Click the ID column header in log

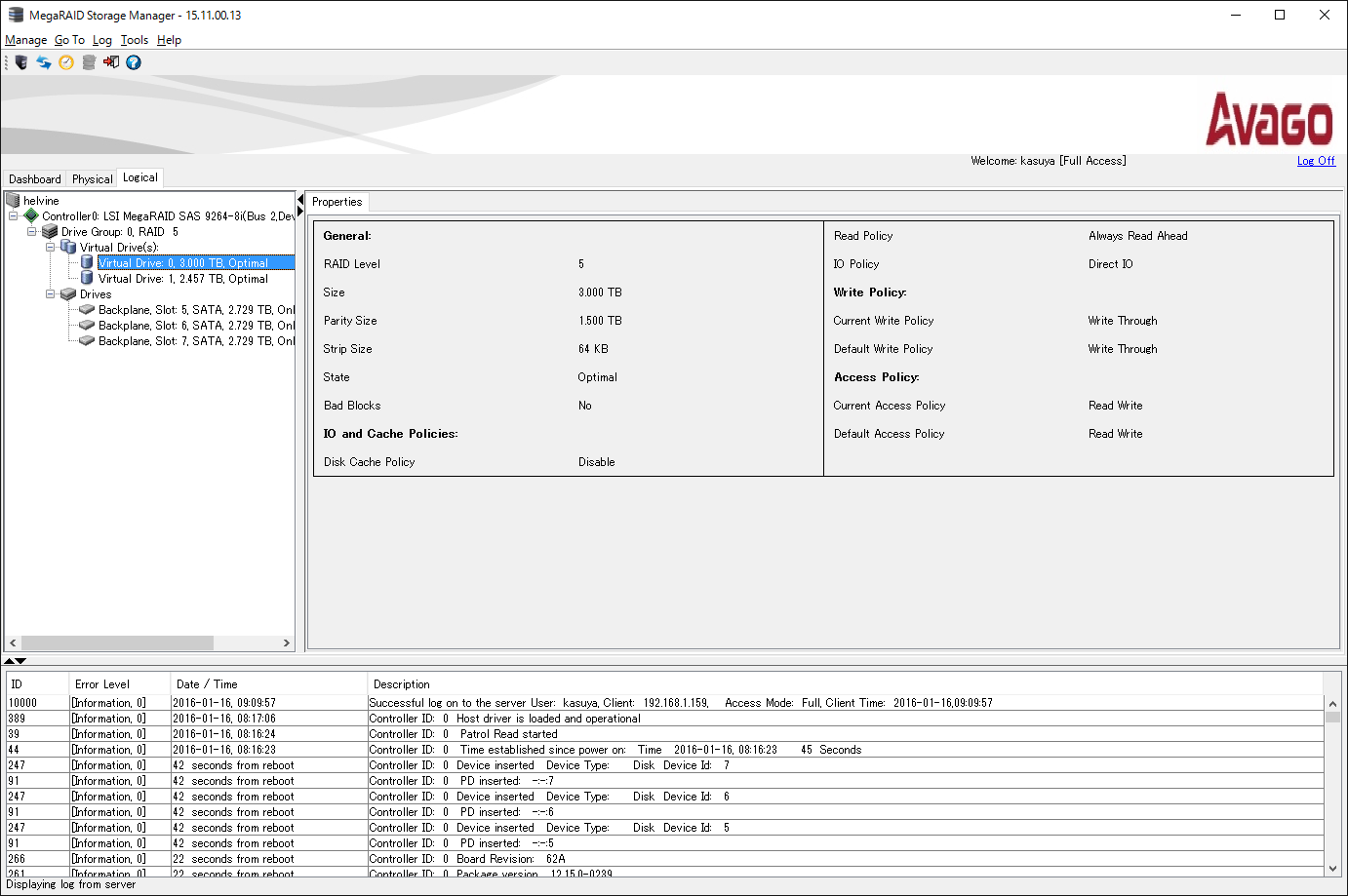(38, 684)
